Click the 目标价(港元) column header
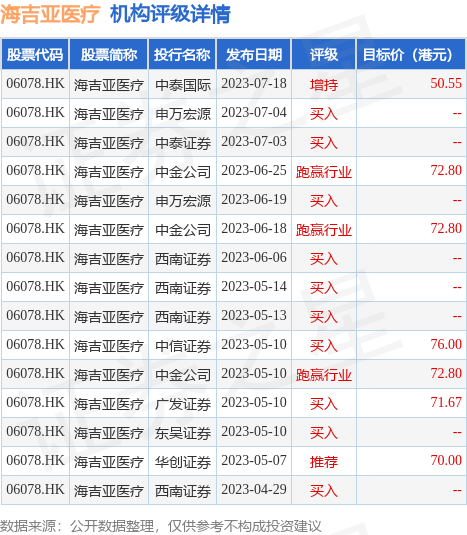467x535 pixels. coord(411,55)
